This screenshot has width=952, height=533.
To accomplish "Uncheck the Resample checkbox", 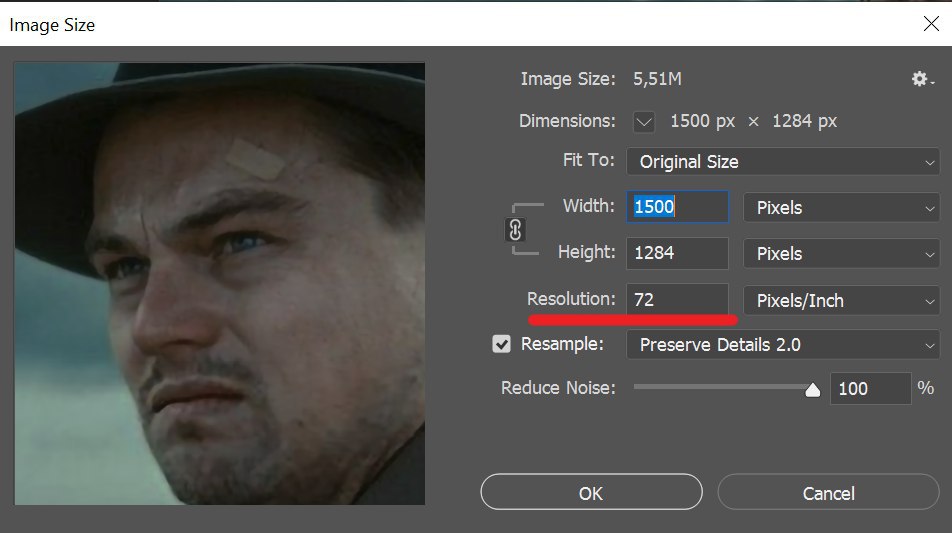I will (x=502, y=344).
